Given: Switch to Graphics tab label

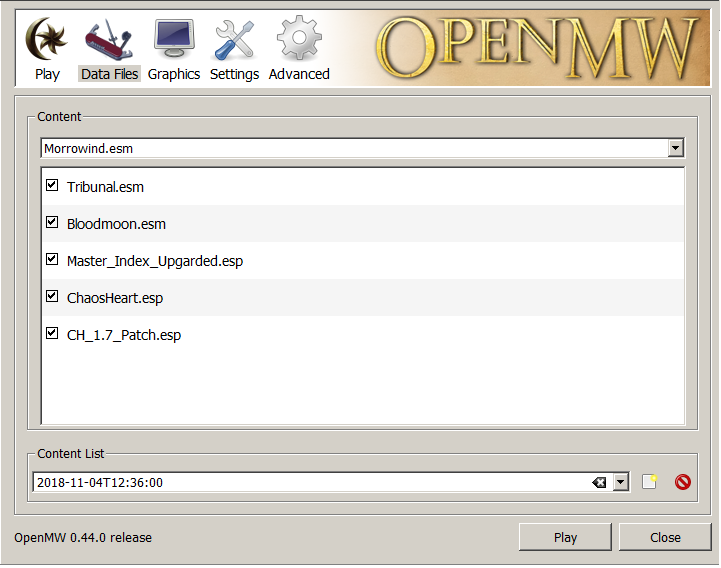Looking at the screenshot, I should tap(174, 74).
